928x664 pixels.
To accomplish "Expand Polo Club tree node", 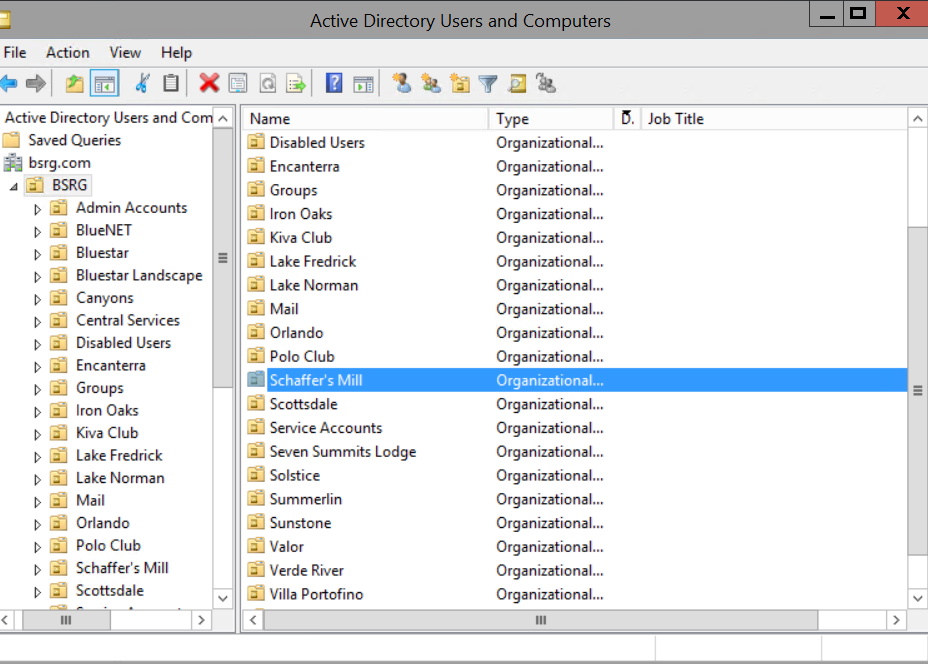I will [37, 546].
